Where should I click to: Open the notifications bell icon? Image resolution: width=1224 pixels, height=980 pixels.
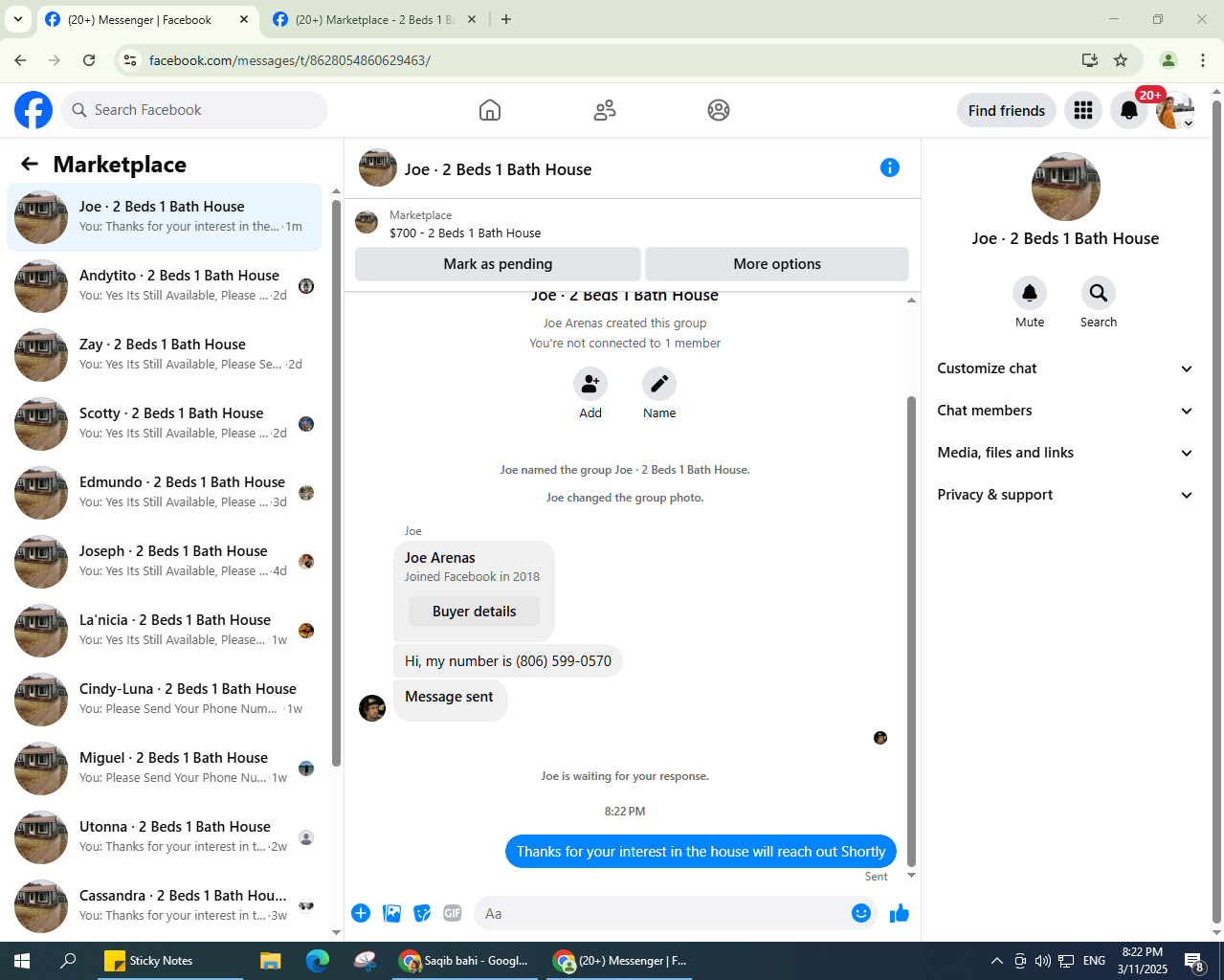click(1129, 110)
